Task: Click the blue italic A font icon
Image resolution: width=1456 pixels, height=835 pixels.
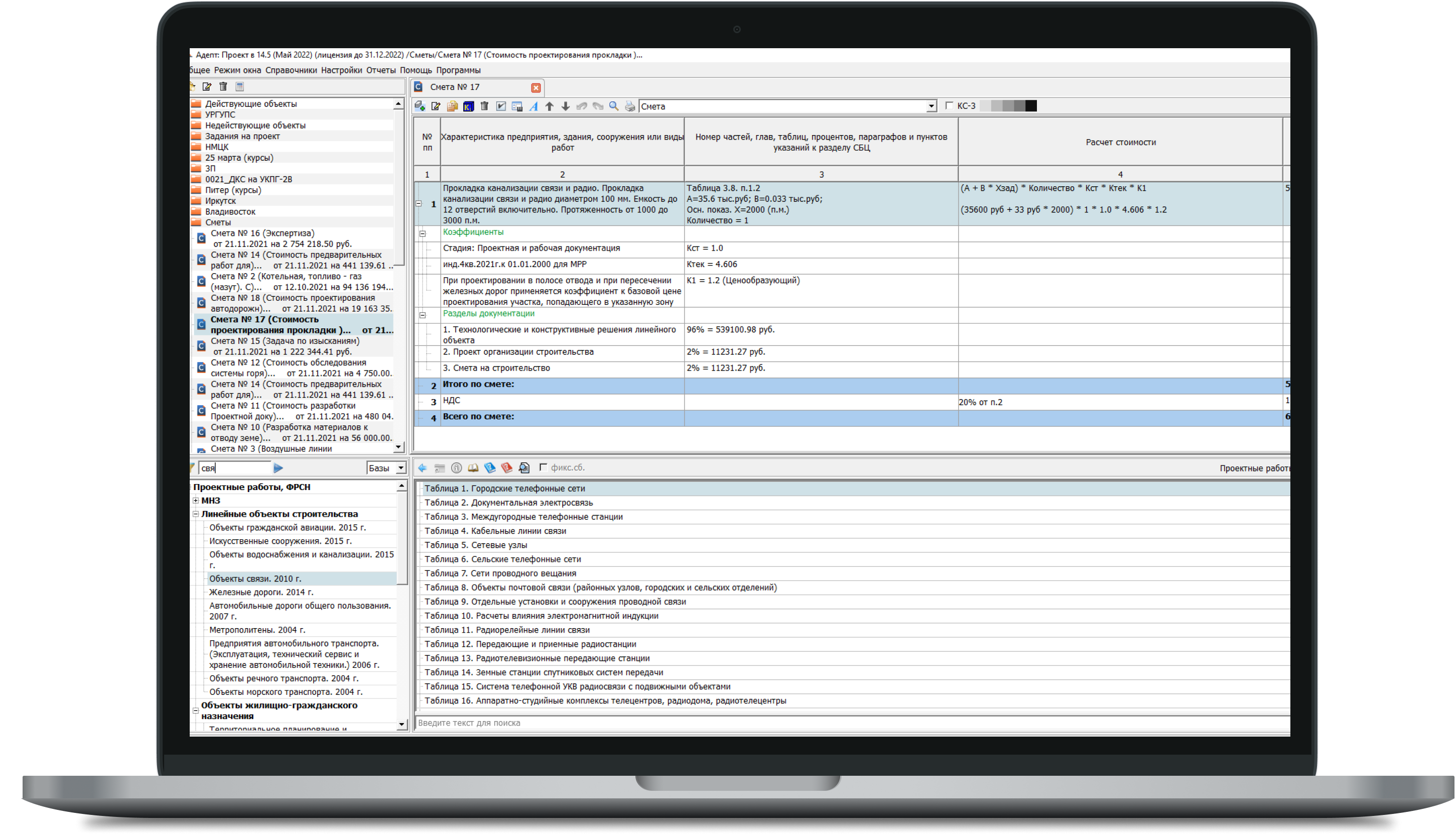Action: click(533, 106)
